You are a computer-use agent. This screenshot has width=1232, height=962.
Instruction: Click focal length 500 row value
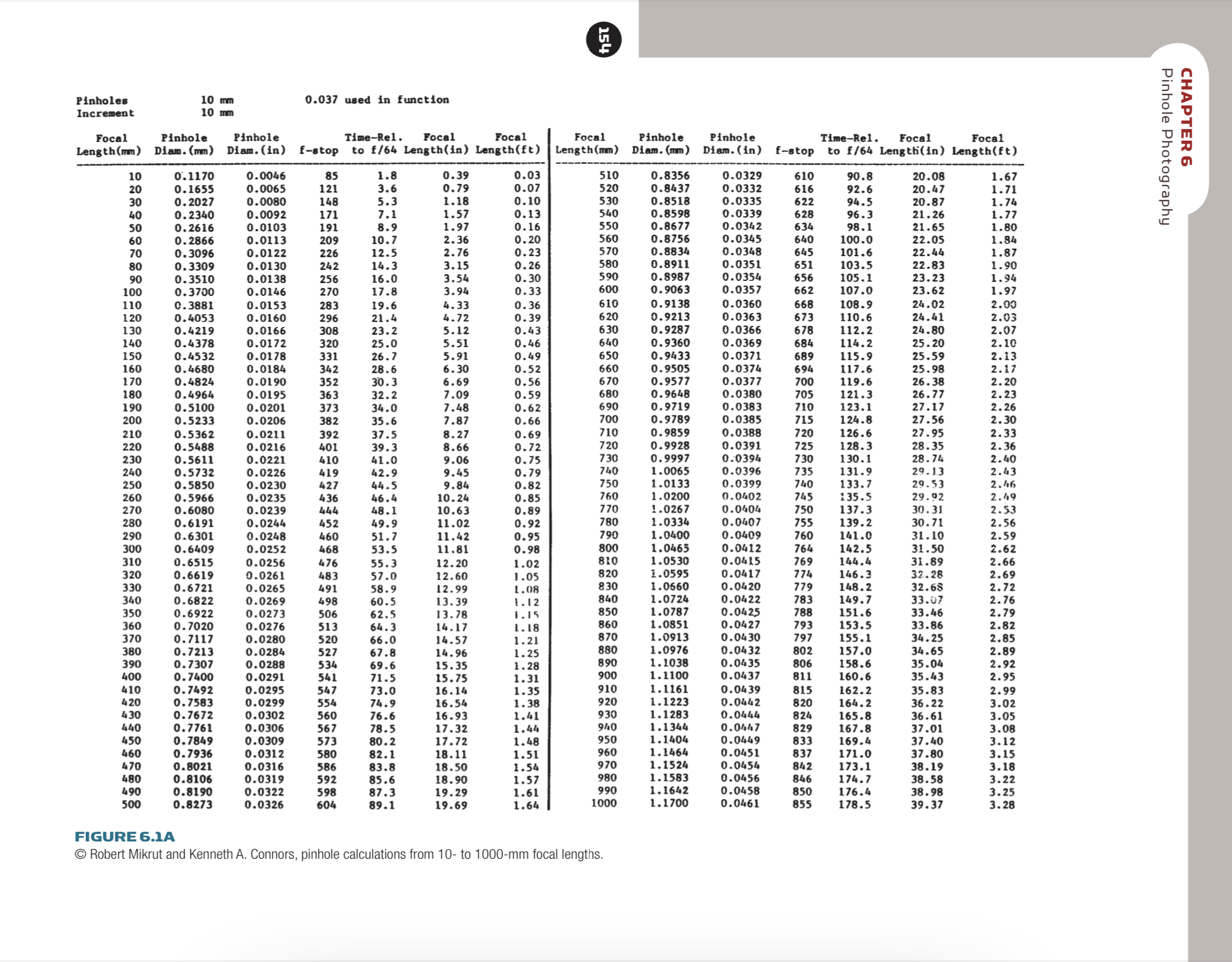tap(132, 804)
